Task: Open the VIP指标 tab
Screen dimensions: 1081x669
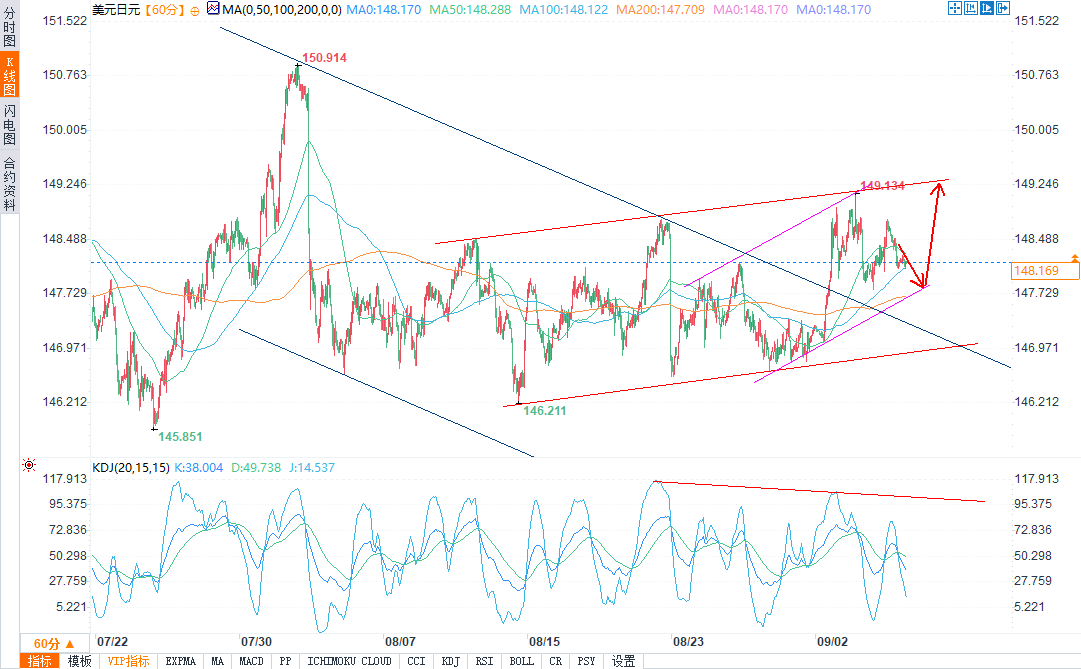Action: click(128, 661)
